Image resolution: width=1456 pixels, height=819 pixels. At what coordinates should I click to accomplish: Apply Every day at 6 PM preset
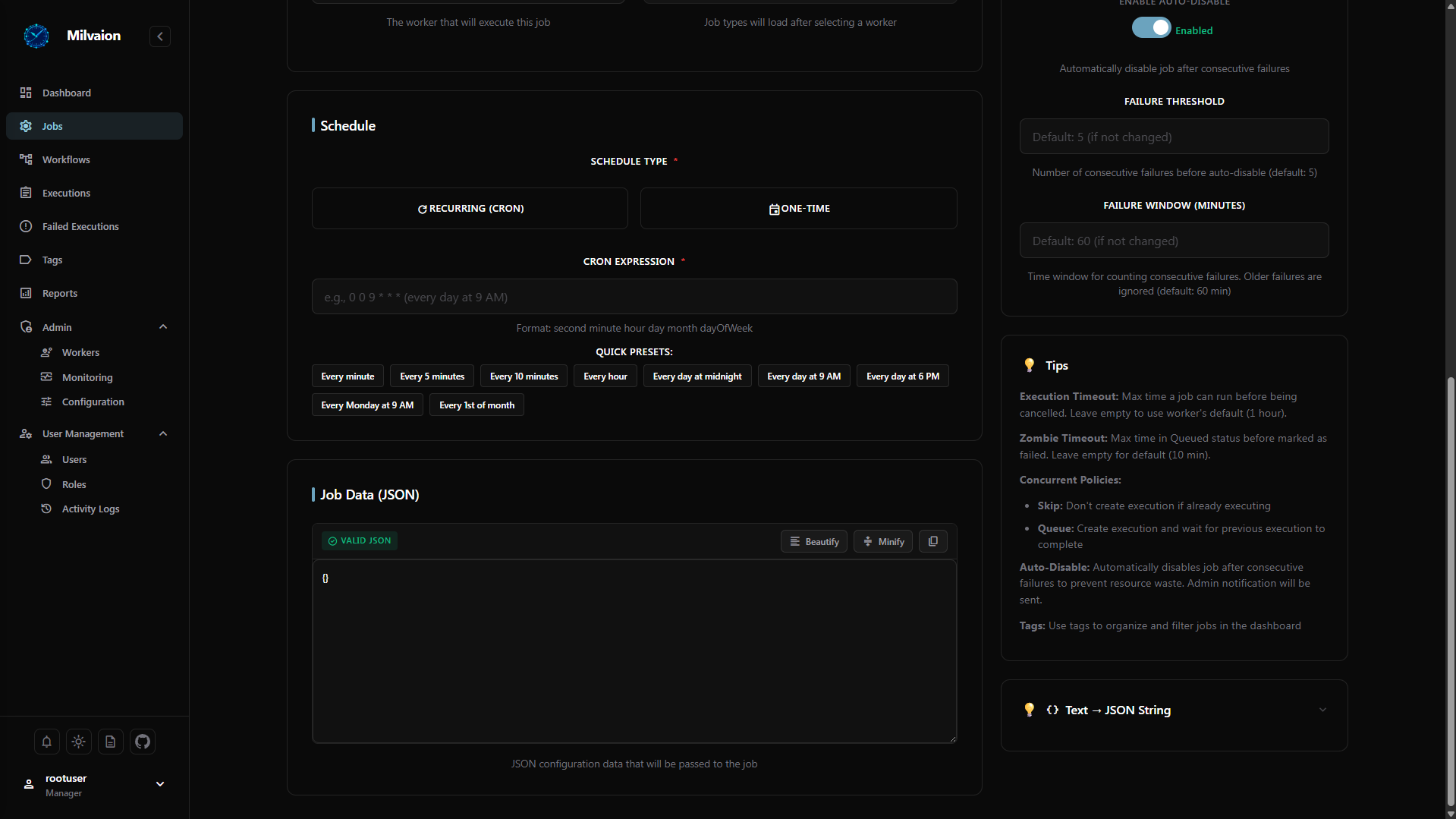click(903, 376)
